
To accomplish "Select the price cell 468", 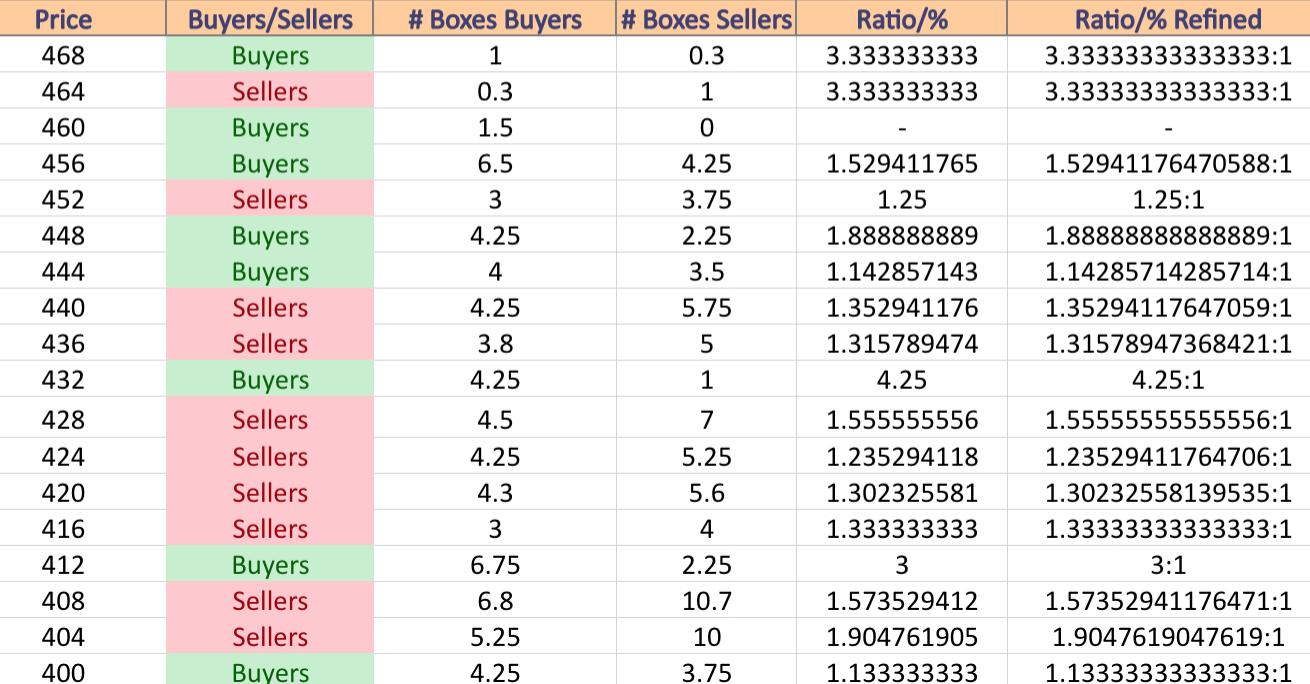I will click(x=63, y=55).
